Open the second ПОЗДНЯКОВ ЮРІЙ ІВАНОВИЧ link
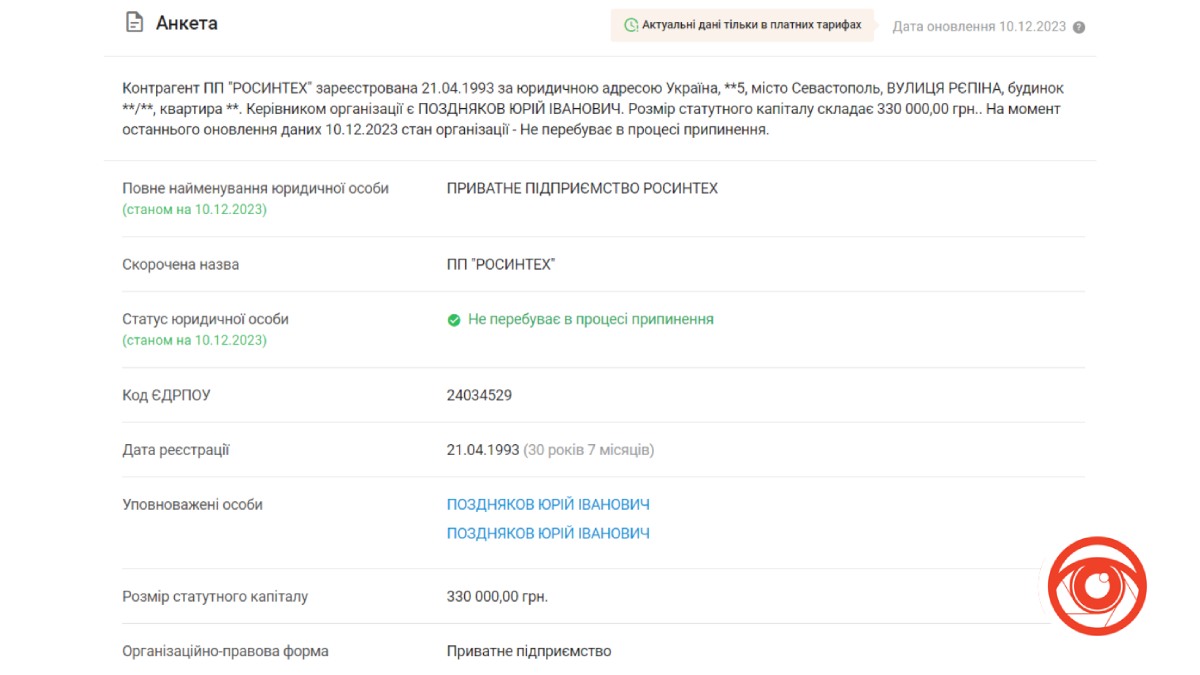 coord(548,534)
